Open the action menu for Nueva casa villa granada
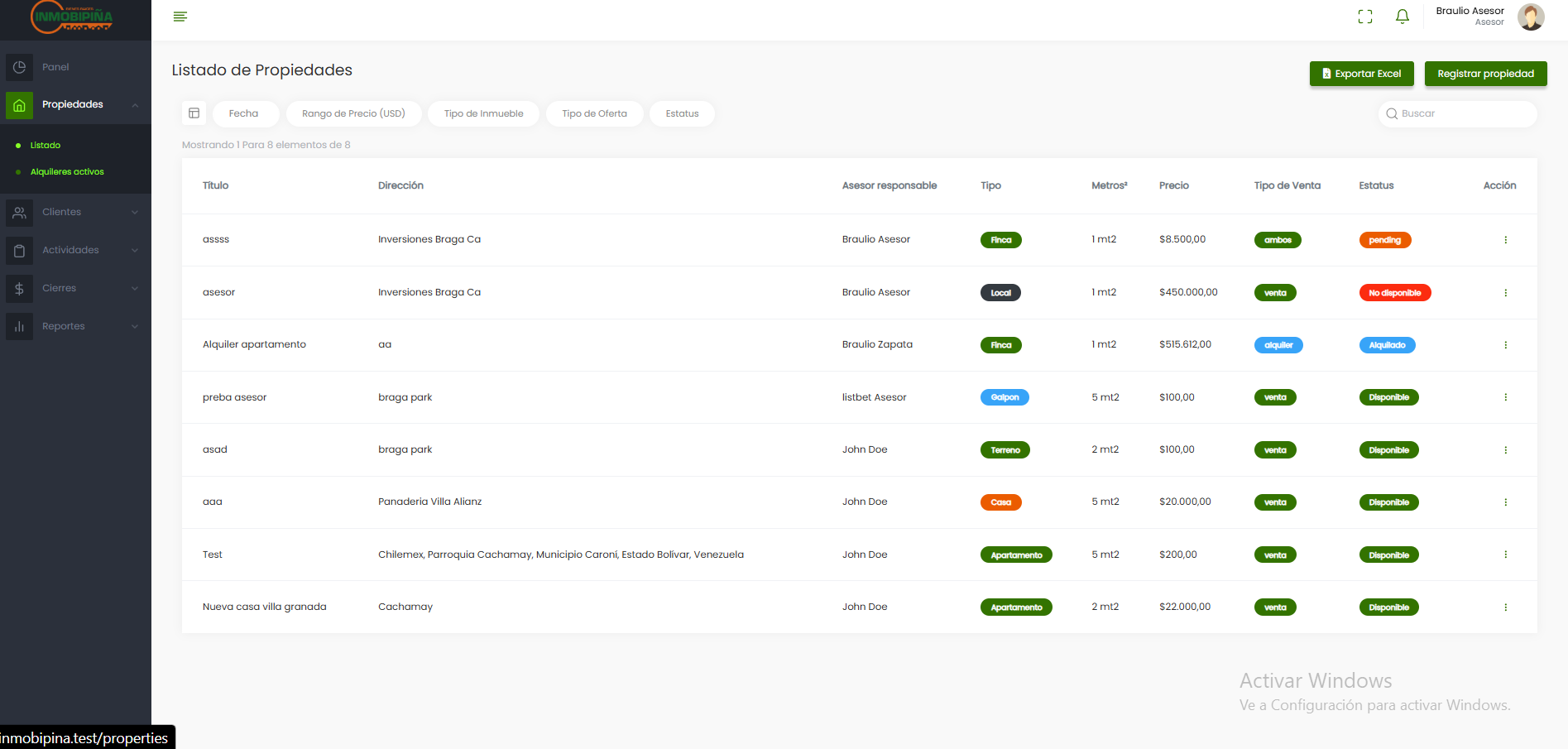 1505,607
